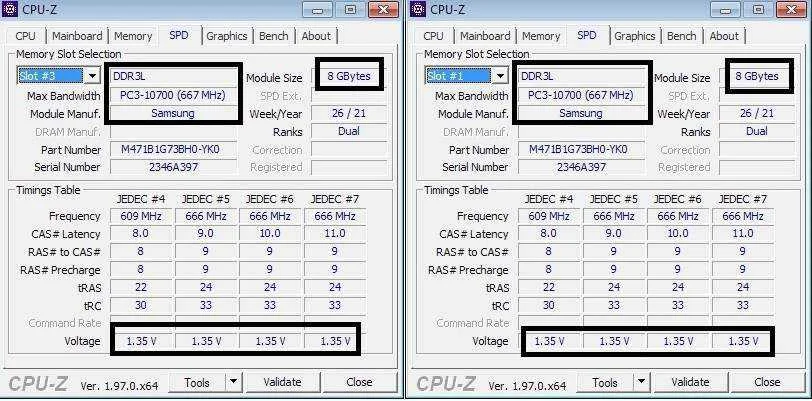Close right CPU-Z window via title bar X
Screen dimensions: 812x401
(792, 10)
